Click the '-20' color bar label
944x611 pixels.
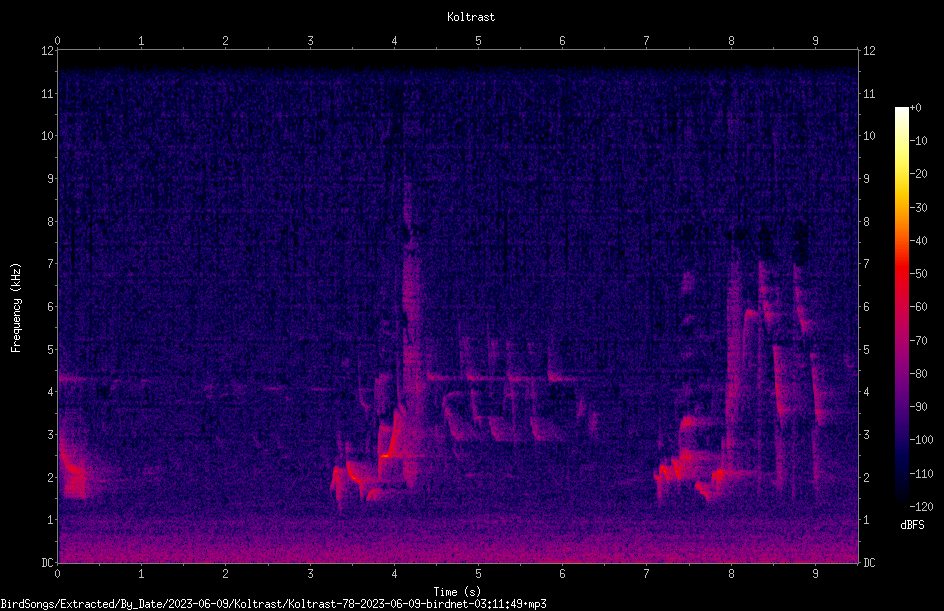(919, 174)
